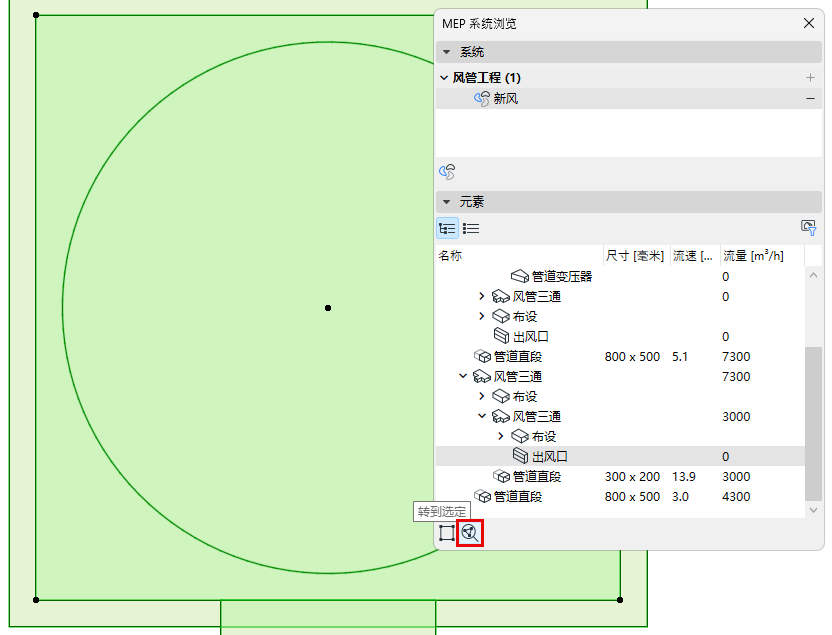The height and width of the screenshot is (635, 832).
Task: Click icon of 管道直段 300 x 200
Action: pyautogui.click(x=501, y=476)
